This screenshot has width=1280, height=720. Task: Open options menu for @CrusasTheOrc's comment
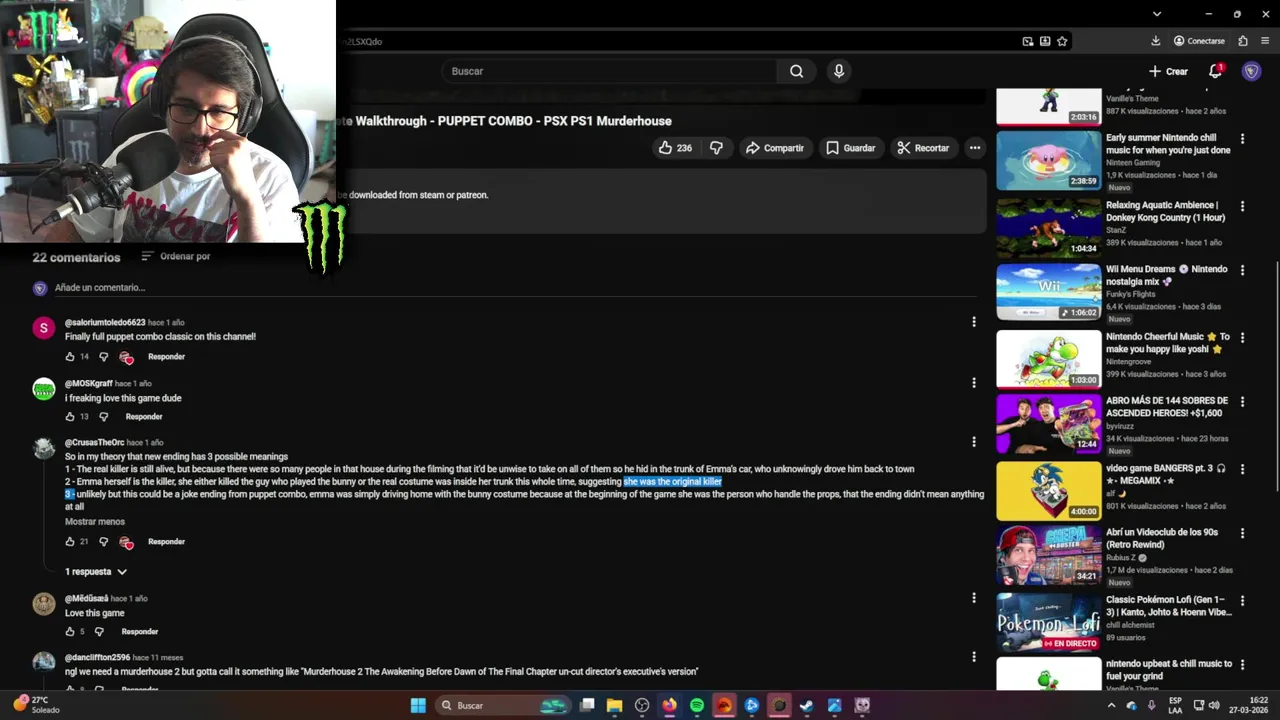(x=973, y=442)
